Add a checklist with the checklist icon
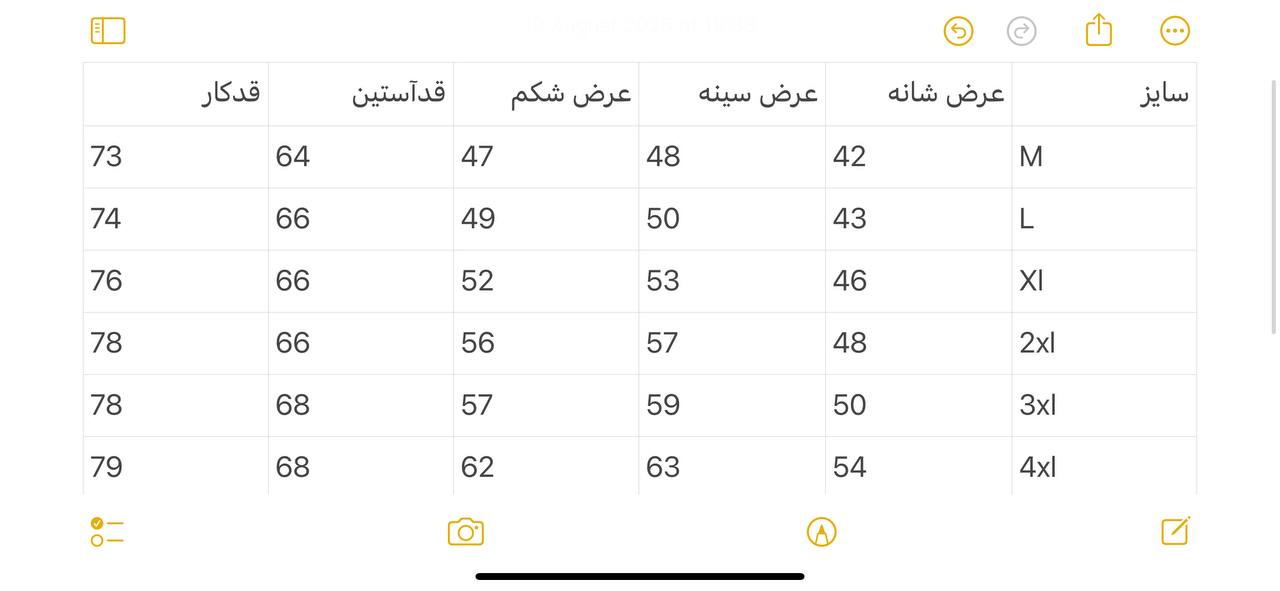Image resolution: width=1280 pixels, height=591 pixels. 107,532
